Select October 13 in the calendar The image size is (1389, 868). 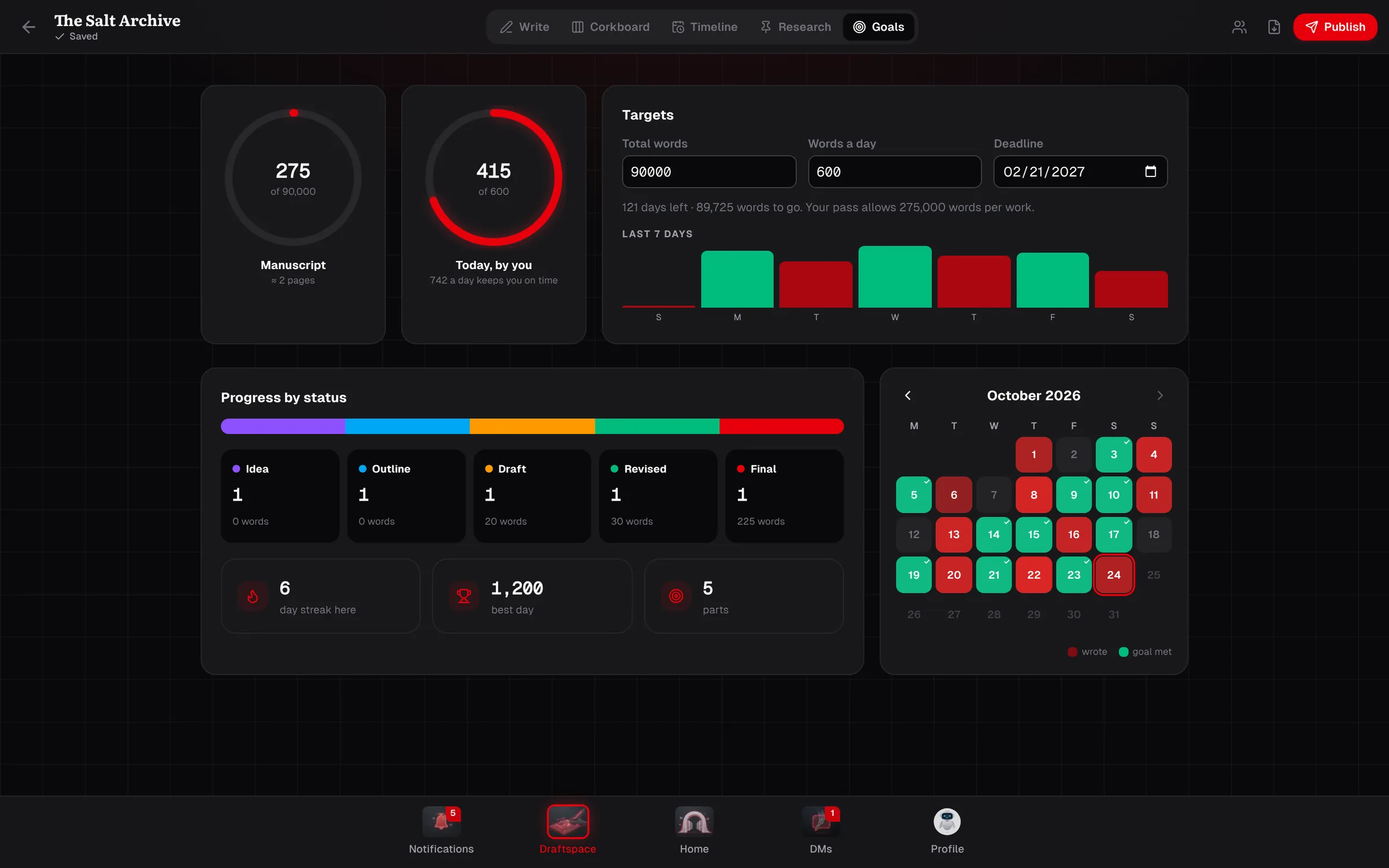pyautogui.click(x=954, y=535)
